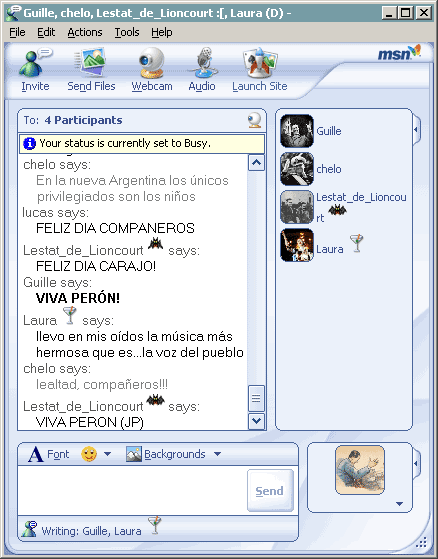Minimize the conversation window
The image size is (438, 559).
coord(389,13)
